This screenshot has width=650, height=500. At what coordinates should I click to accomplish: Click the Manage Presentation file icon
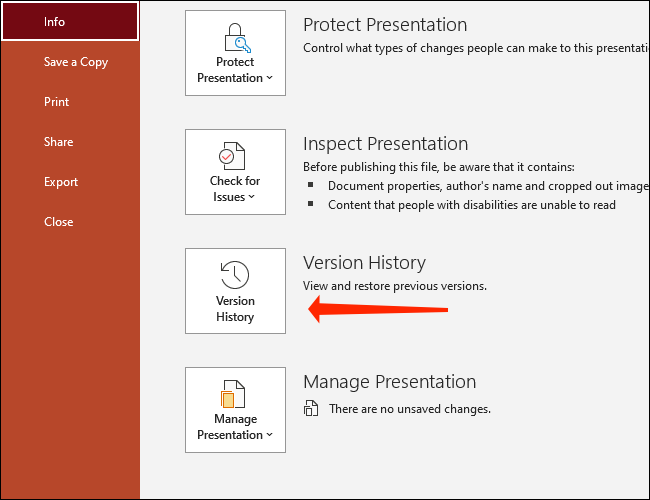[235, 393]
